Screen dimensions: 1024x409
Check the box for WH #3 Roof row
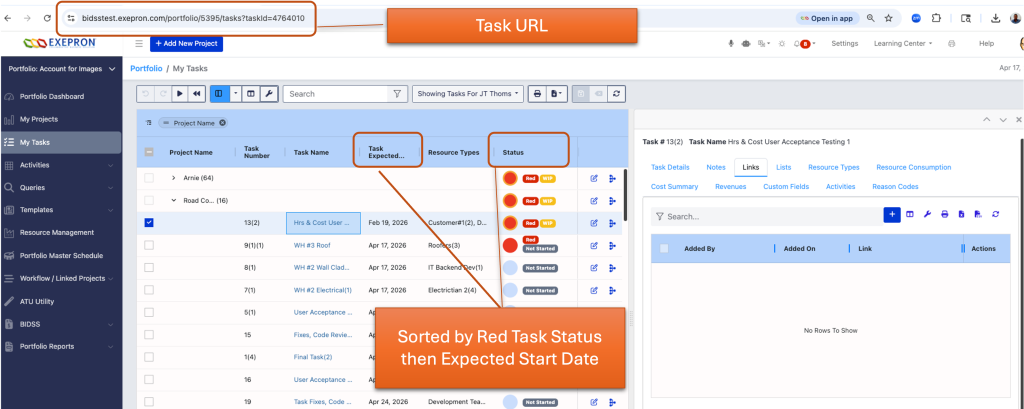pos(149,245)
